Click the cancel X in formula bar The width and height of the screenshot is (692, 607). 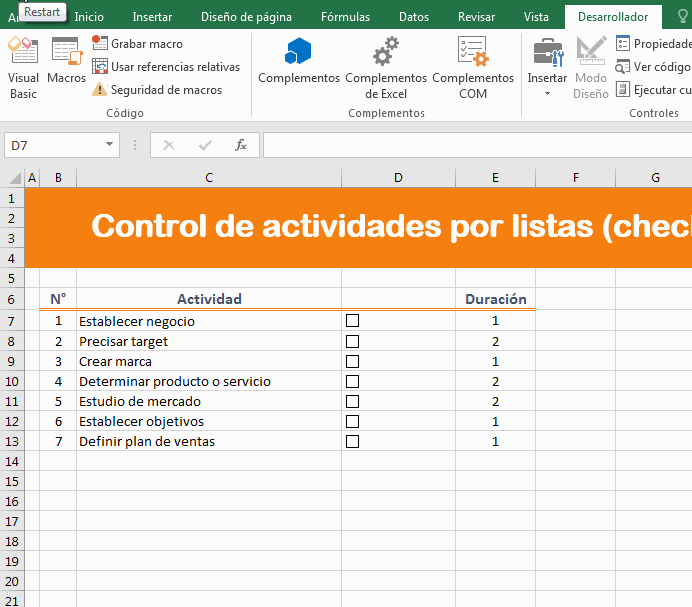pos(169,145)
